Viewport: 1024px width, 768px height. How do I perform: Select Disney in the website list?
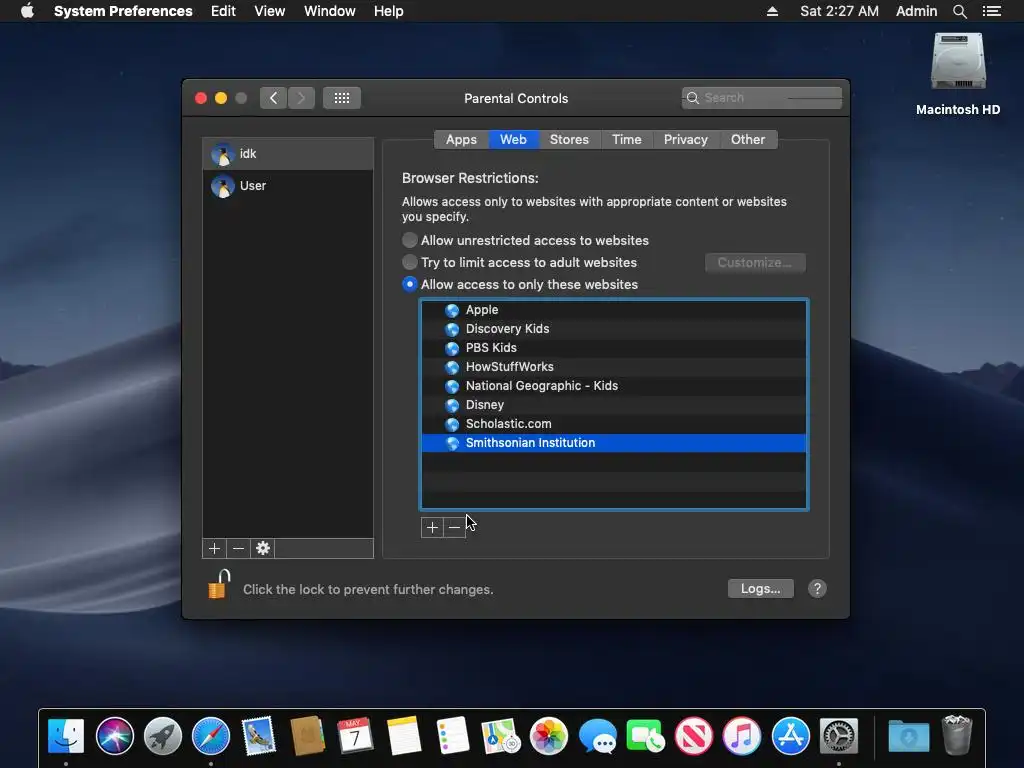pos(614,405)
